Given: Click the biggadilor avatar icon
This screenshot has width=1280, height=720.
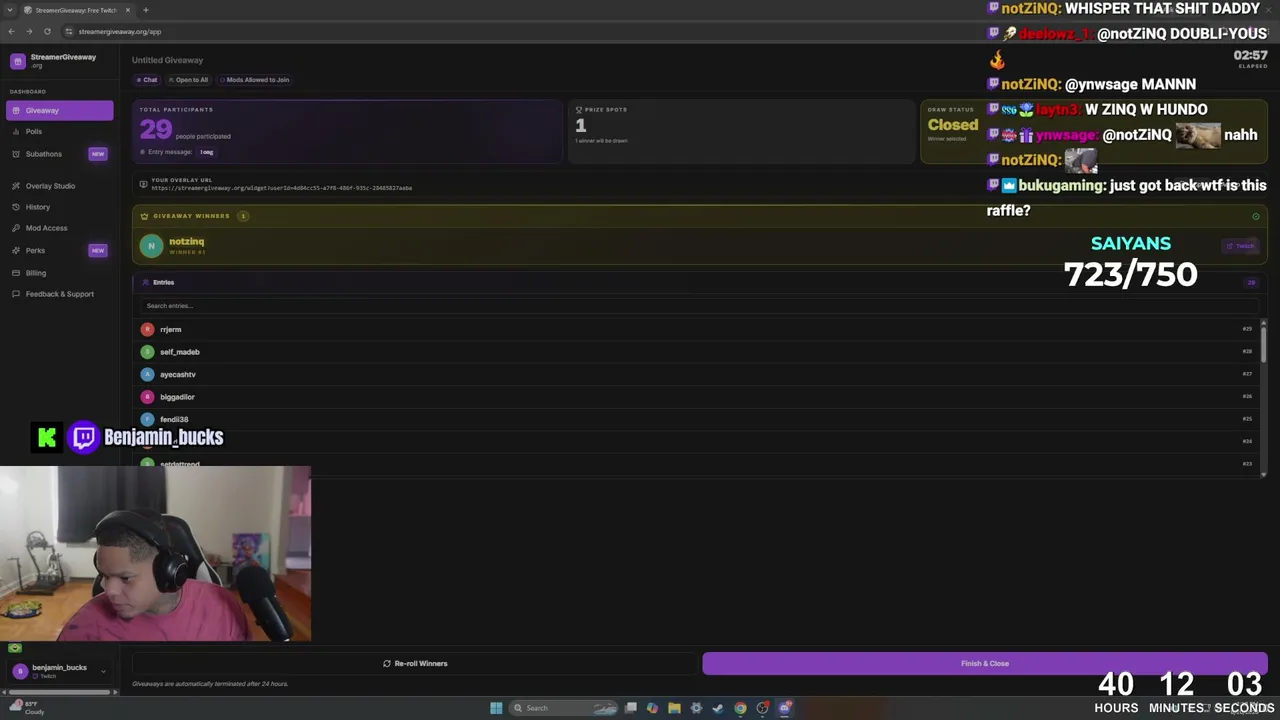Looking at the screenshot, I should pyautogui.click(x=147, y=397).
